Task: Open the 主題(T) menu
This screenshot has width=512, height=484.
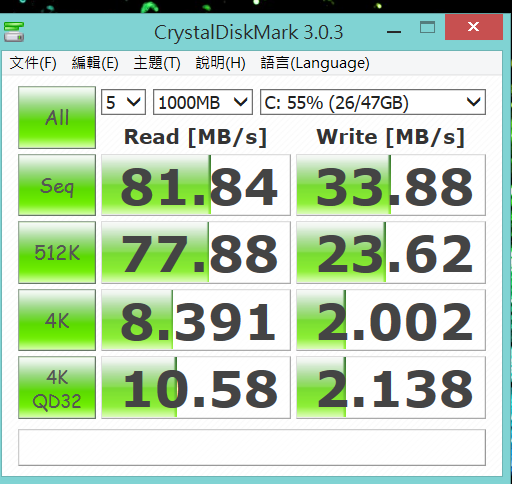Action: (x=157, y=63)
